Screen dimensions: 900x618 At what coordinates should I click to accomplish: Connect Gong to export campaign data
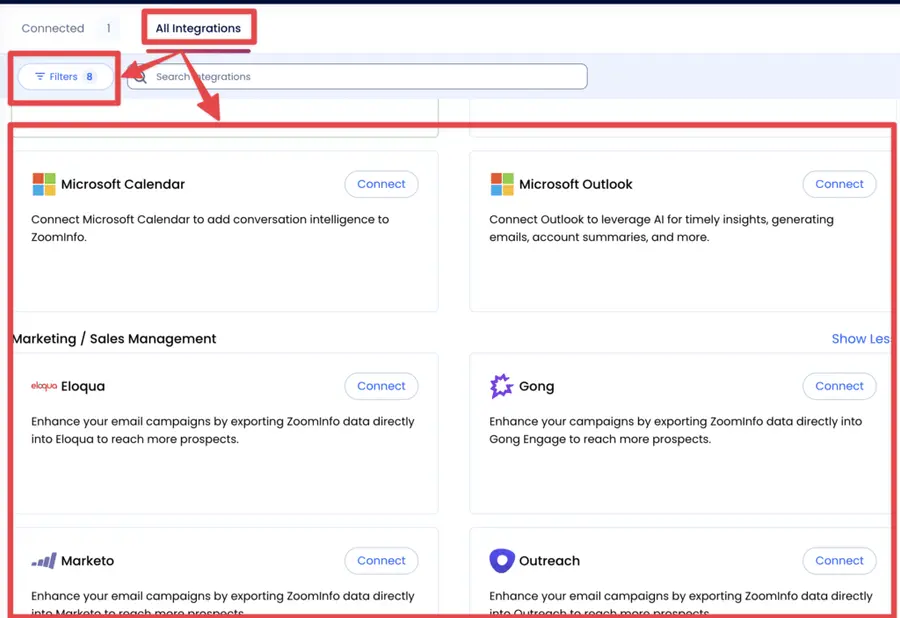point(839,386)
